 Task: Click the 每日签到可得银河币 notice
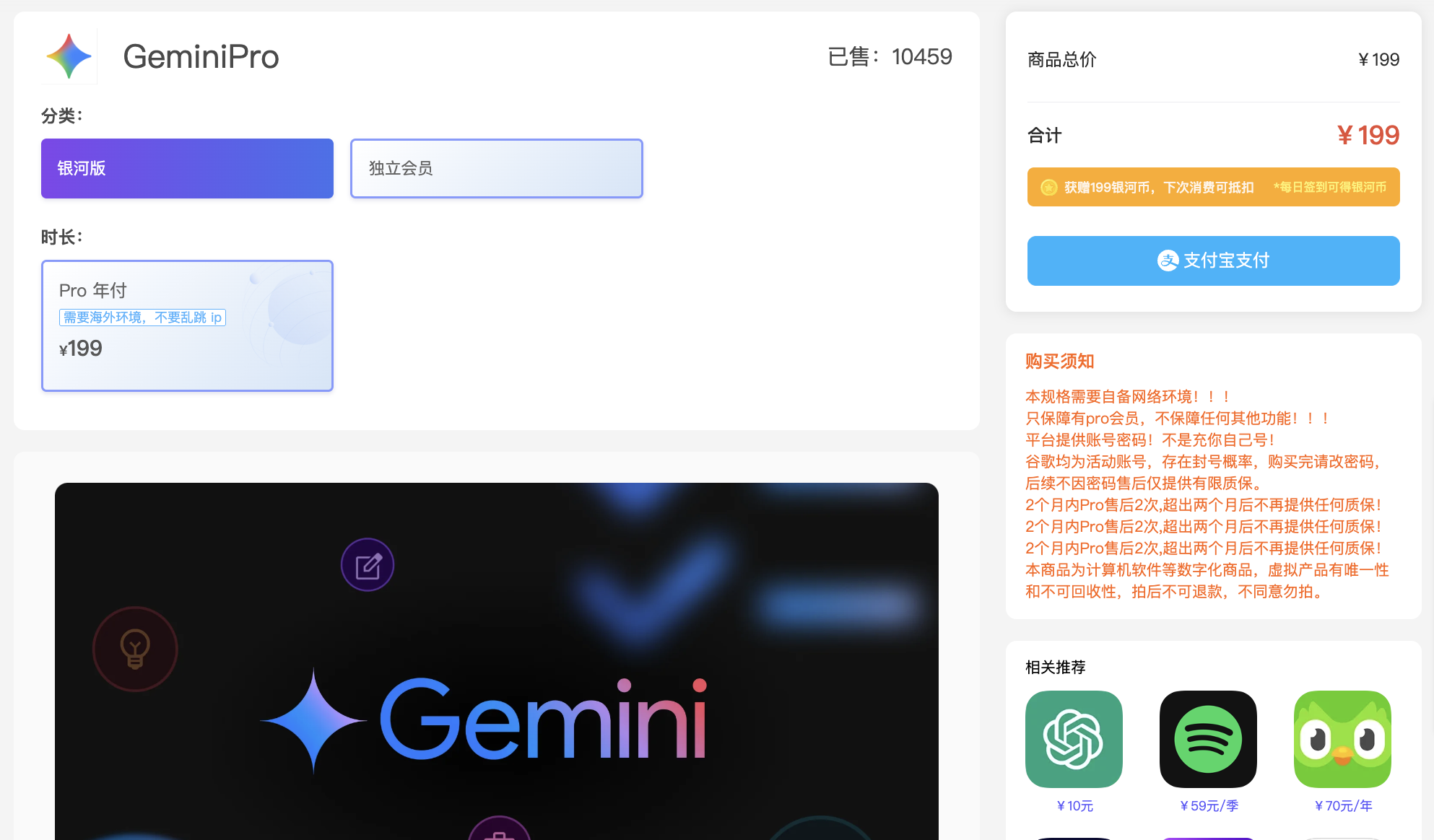click(x=1329, y=188)
